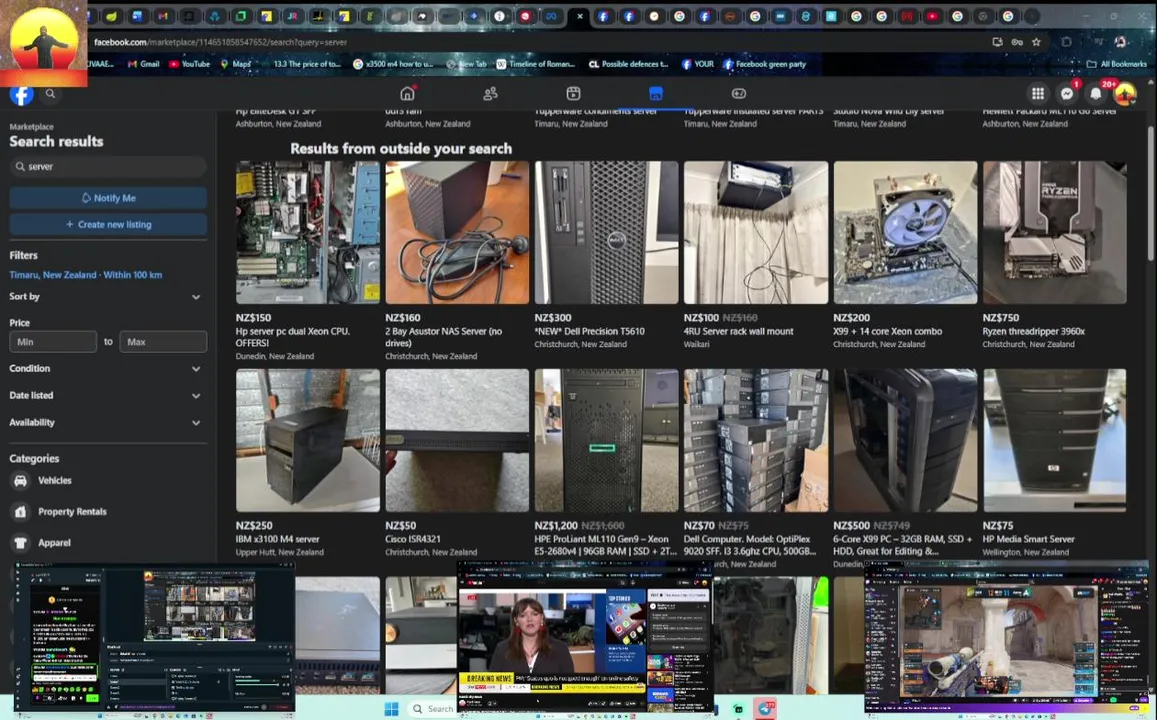Open the Facebook green party bookmark
The height and width of the screenshot is (720, 1157).
[764, 64]
